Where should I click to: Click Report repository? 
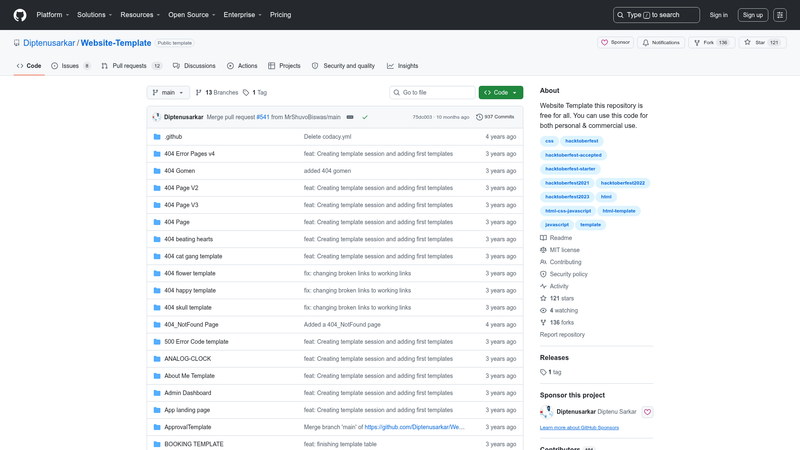point(562,335)
